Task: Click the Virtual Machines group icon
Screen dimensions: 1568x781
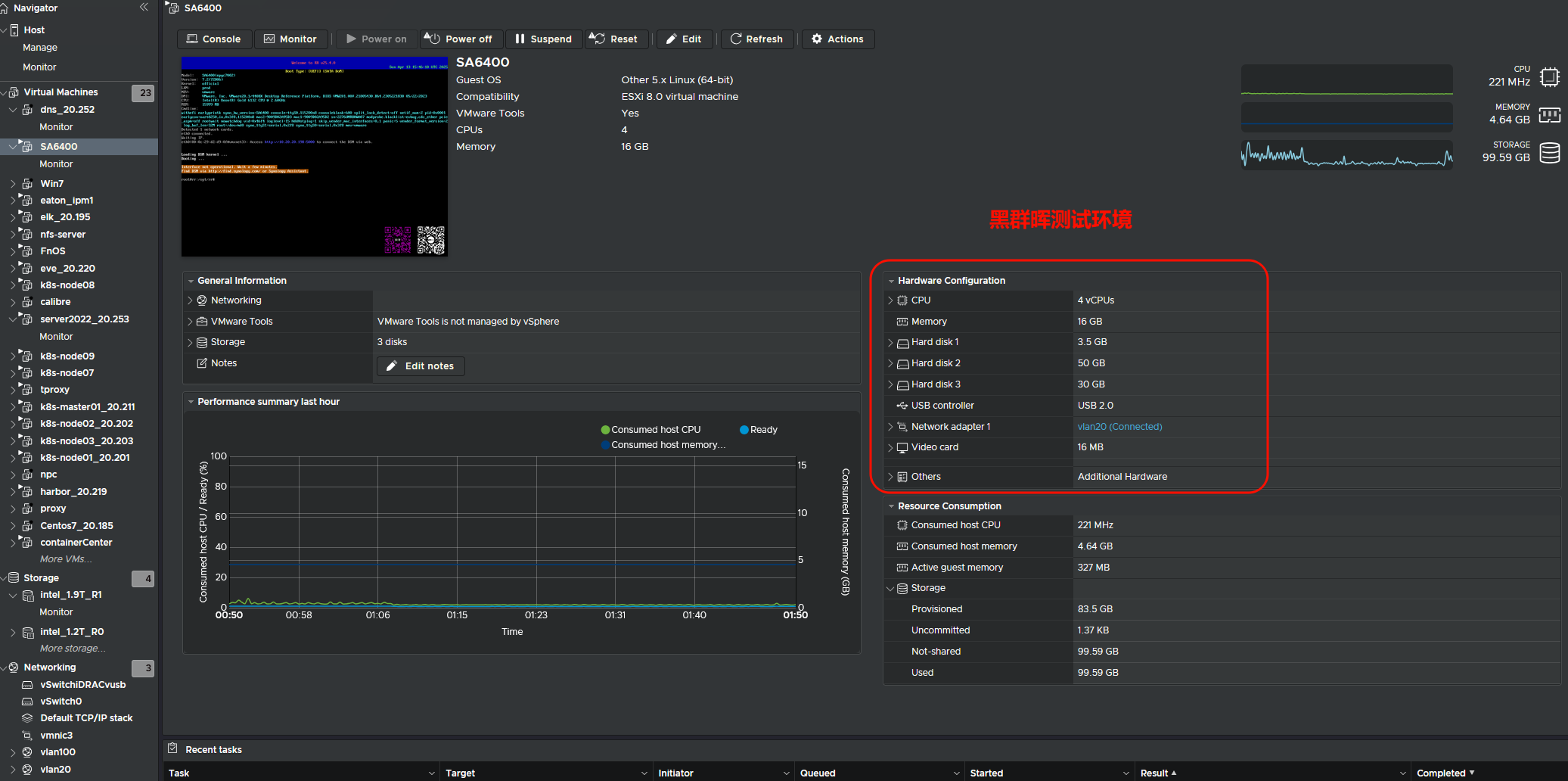Action: coord(14,92)
